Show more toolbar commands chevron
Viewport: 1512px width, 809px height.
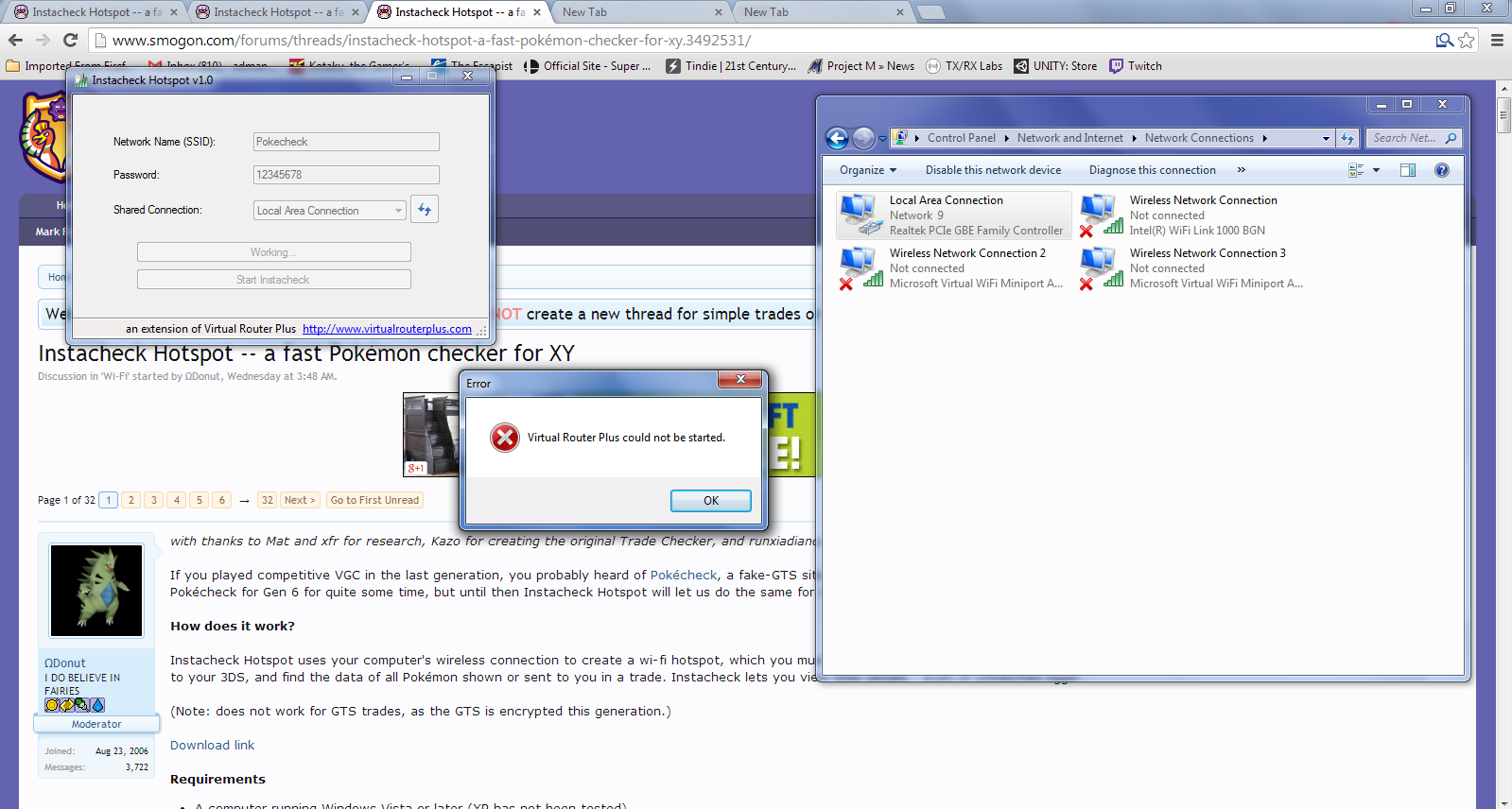(1241, 170)
